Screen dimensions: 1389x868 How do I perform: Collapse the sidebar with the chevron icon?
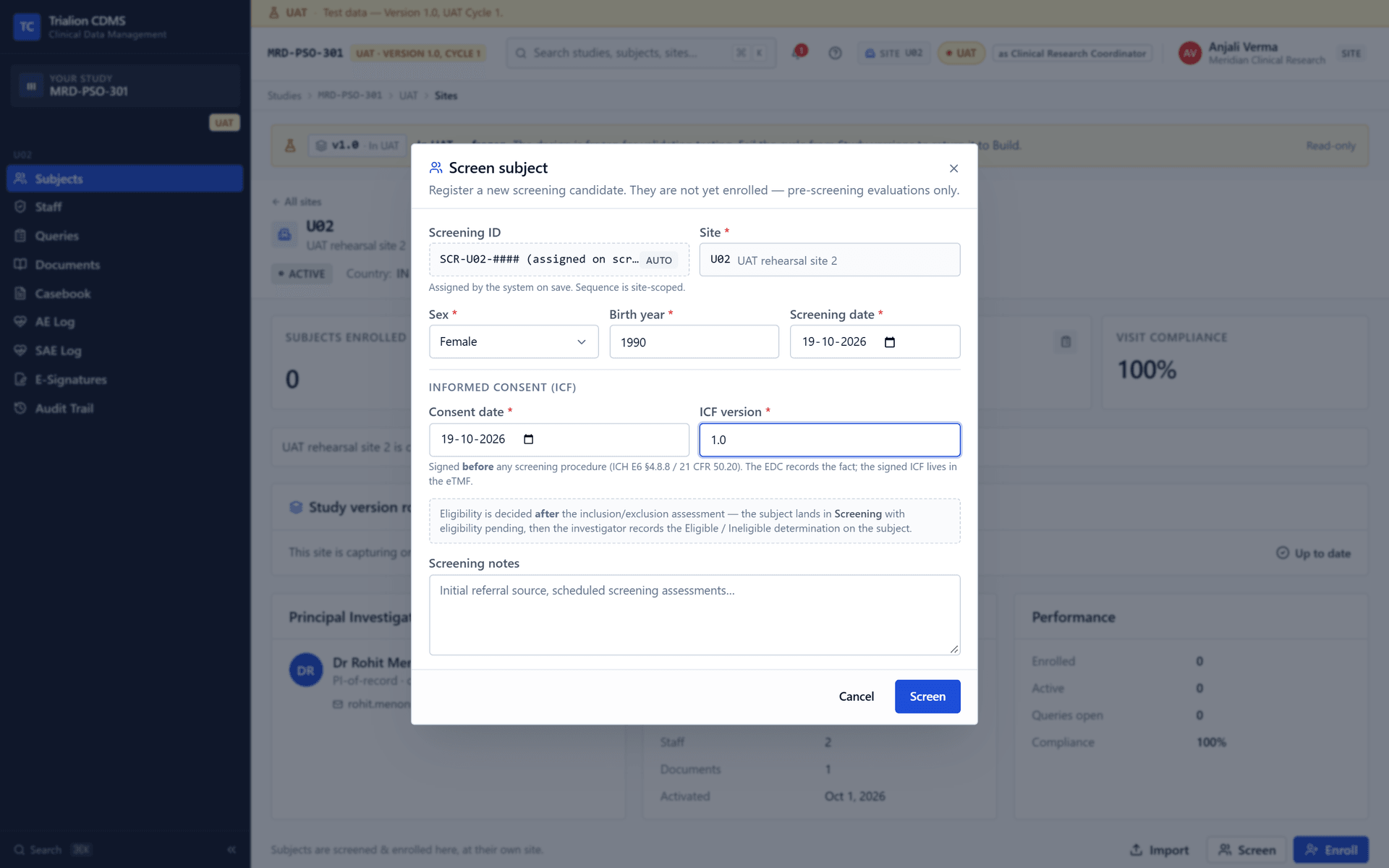pos(231,849)
